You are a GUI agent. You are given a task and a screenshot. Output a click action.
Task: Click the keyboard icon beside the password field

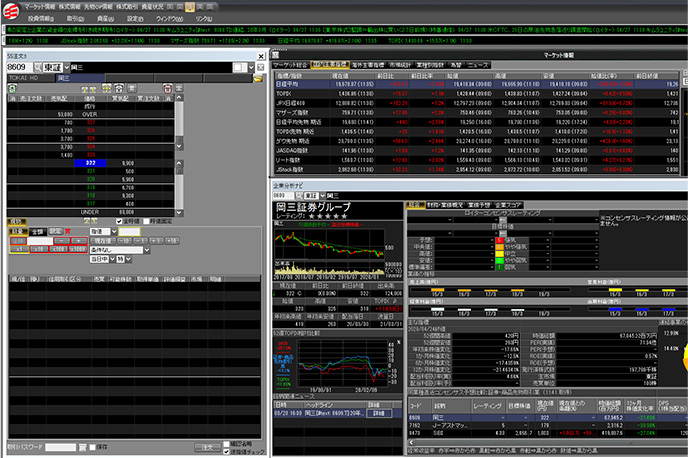click(x=83, y=447)
